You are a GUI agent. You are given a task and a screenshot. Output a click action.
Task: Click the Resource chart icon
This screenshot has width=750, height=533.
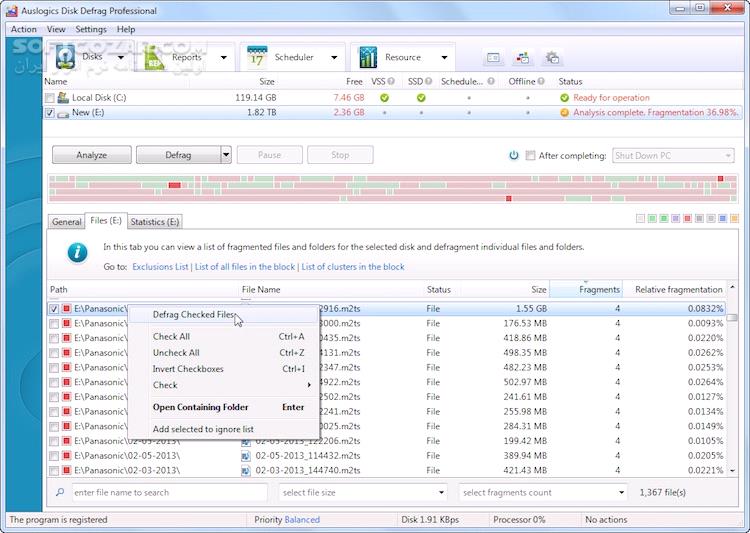[368, 57]
